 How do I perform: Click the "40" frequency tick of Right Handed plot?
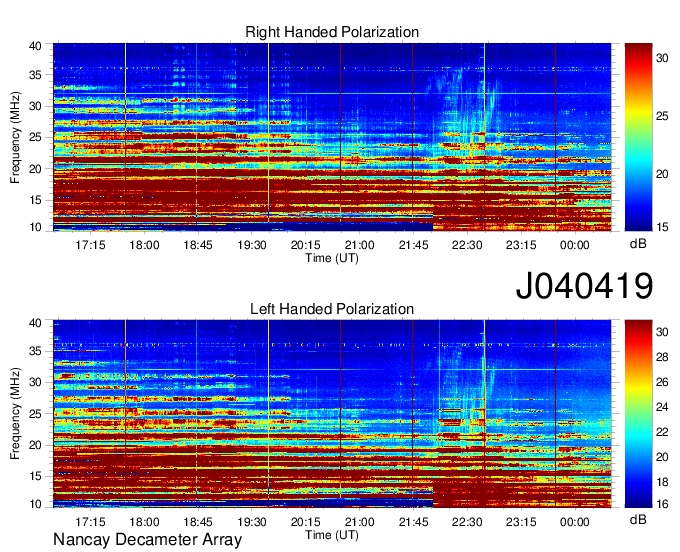click(x=35, y=46)
